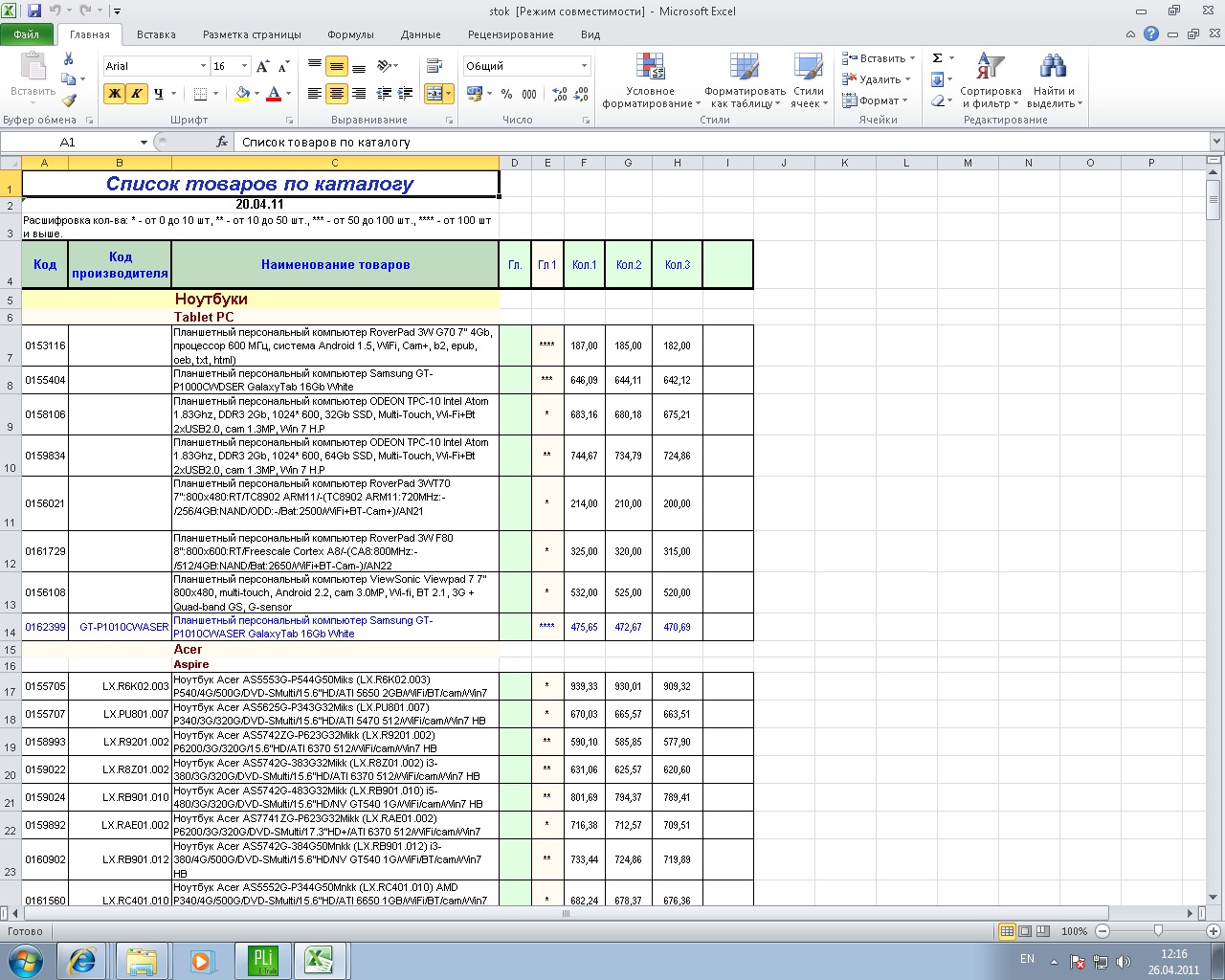Open Internet Explorer from the taskbar
Viewport: 1225px width, 980px height.
(x=82, y=960)
